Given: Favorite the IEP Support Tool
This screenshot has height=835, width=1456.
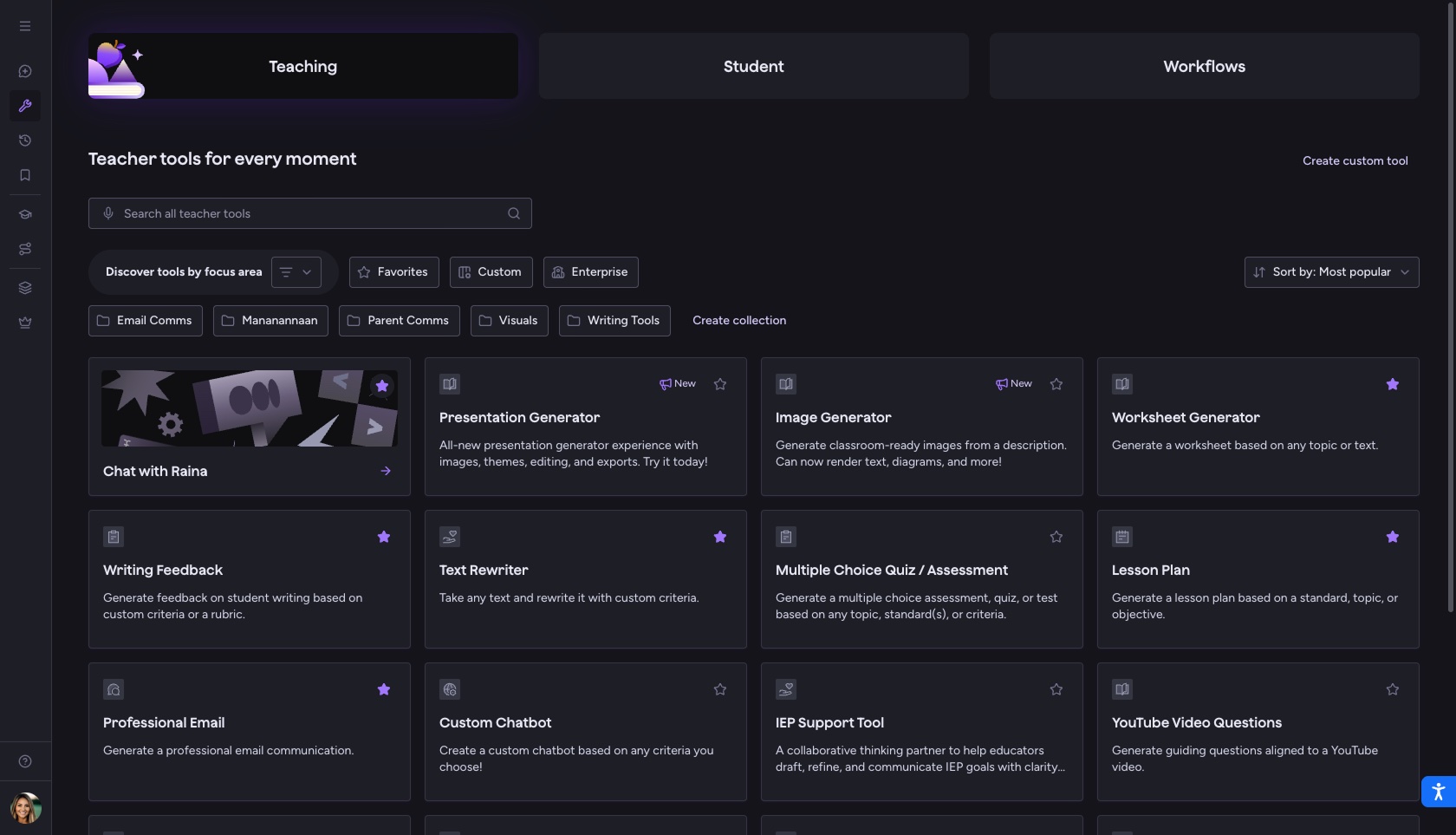Looking at the screenshot, I should point(1056,689).
